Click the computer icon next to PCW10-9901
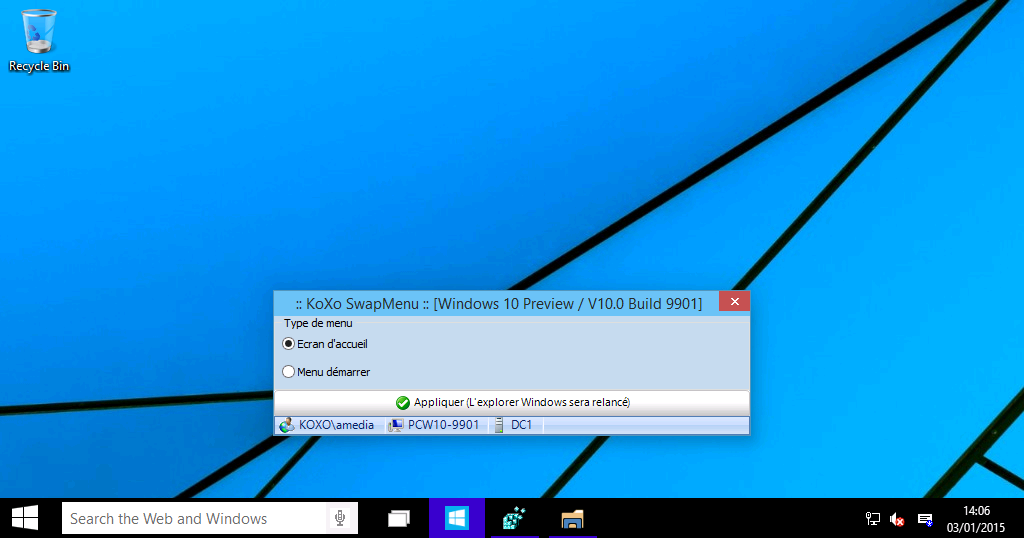The image size is (1024, 538). coord(395,425)
